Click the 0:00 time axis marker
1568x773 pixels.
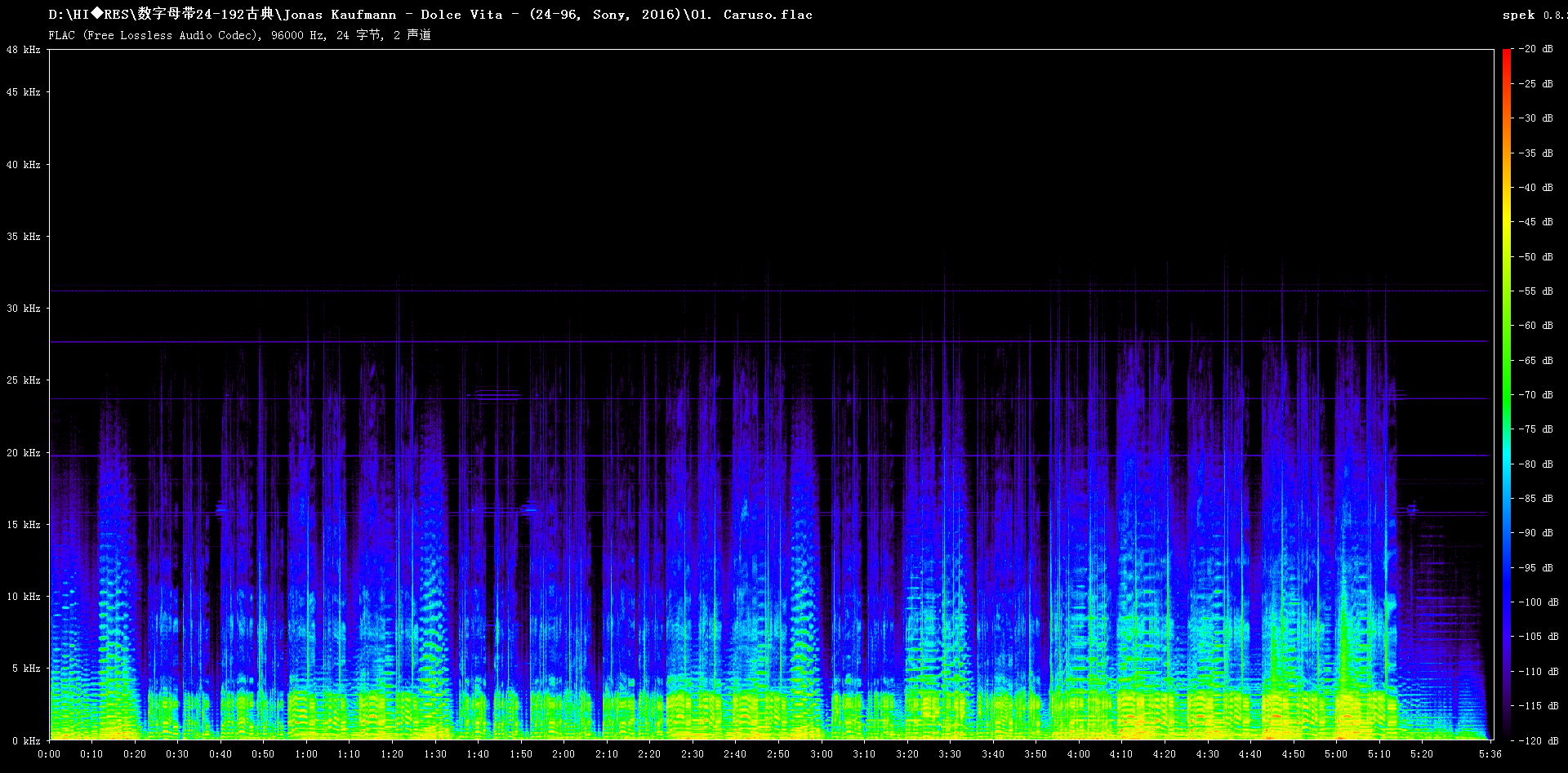click(49, 754)
